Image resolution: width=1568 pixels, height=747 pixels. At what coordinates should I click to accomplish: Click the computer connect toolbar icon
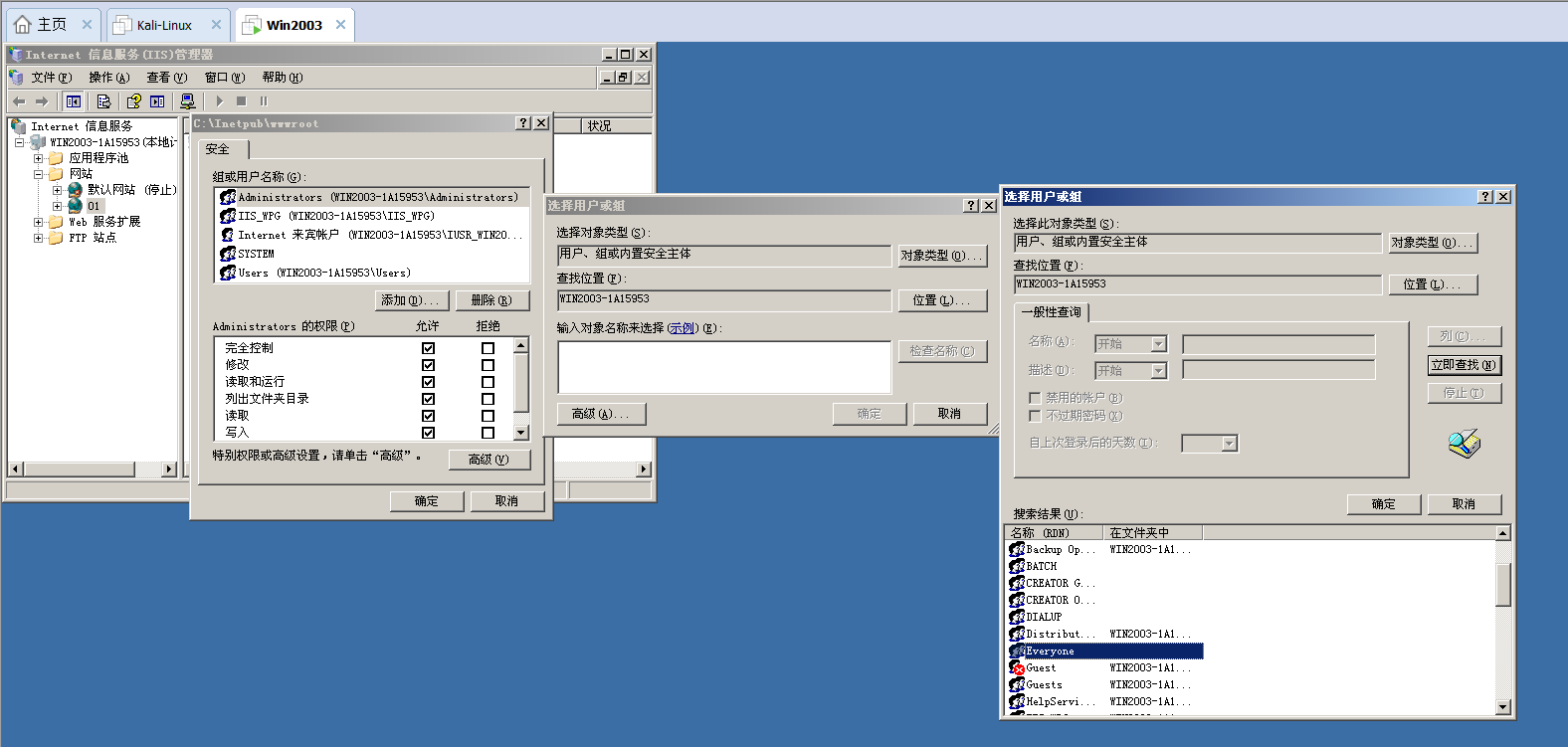[187, 101]
